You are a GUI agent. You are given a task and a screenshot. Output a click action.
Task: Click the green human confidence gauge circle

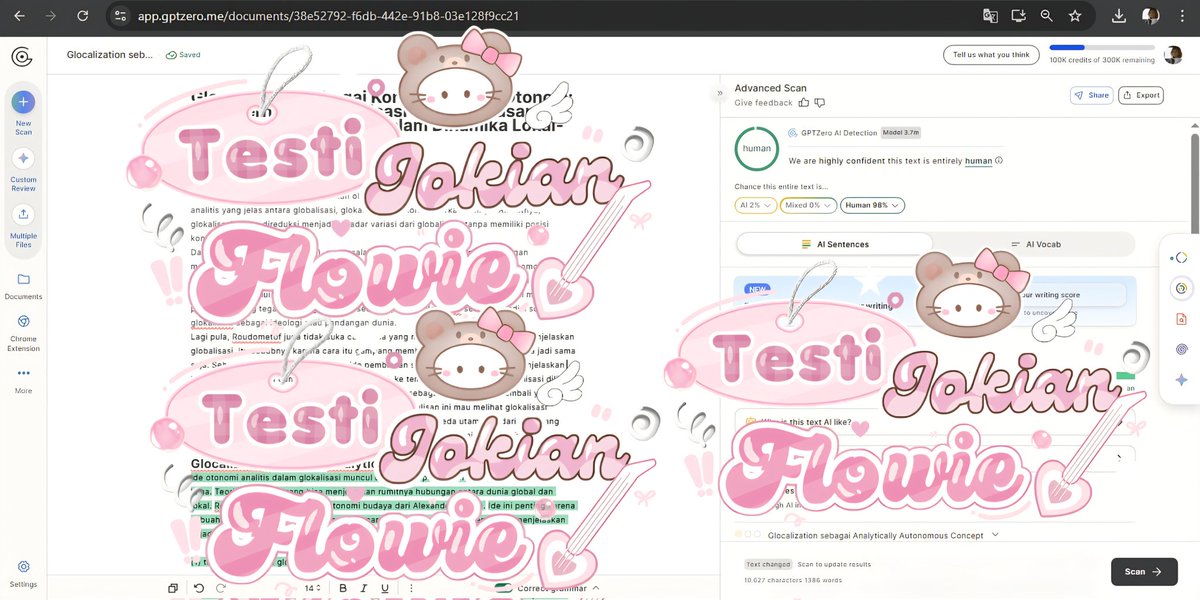click(x=756, y=148)
